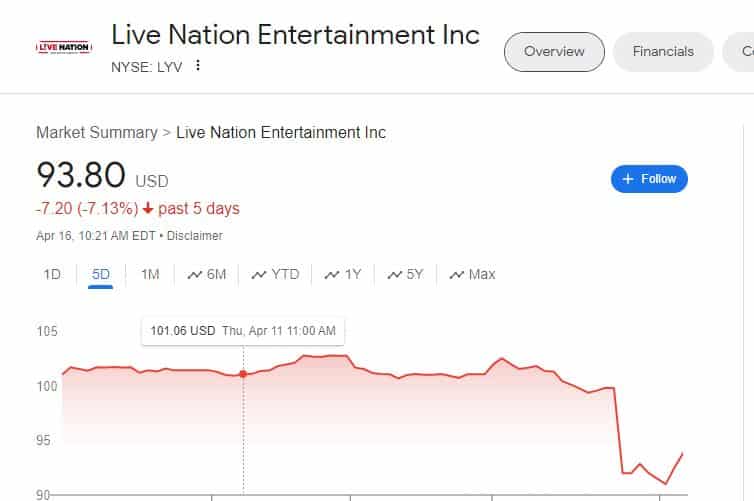The image size is (754, 501).
Task: Click the trend icon next to Max
Action: (x=456, y=275)
